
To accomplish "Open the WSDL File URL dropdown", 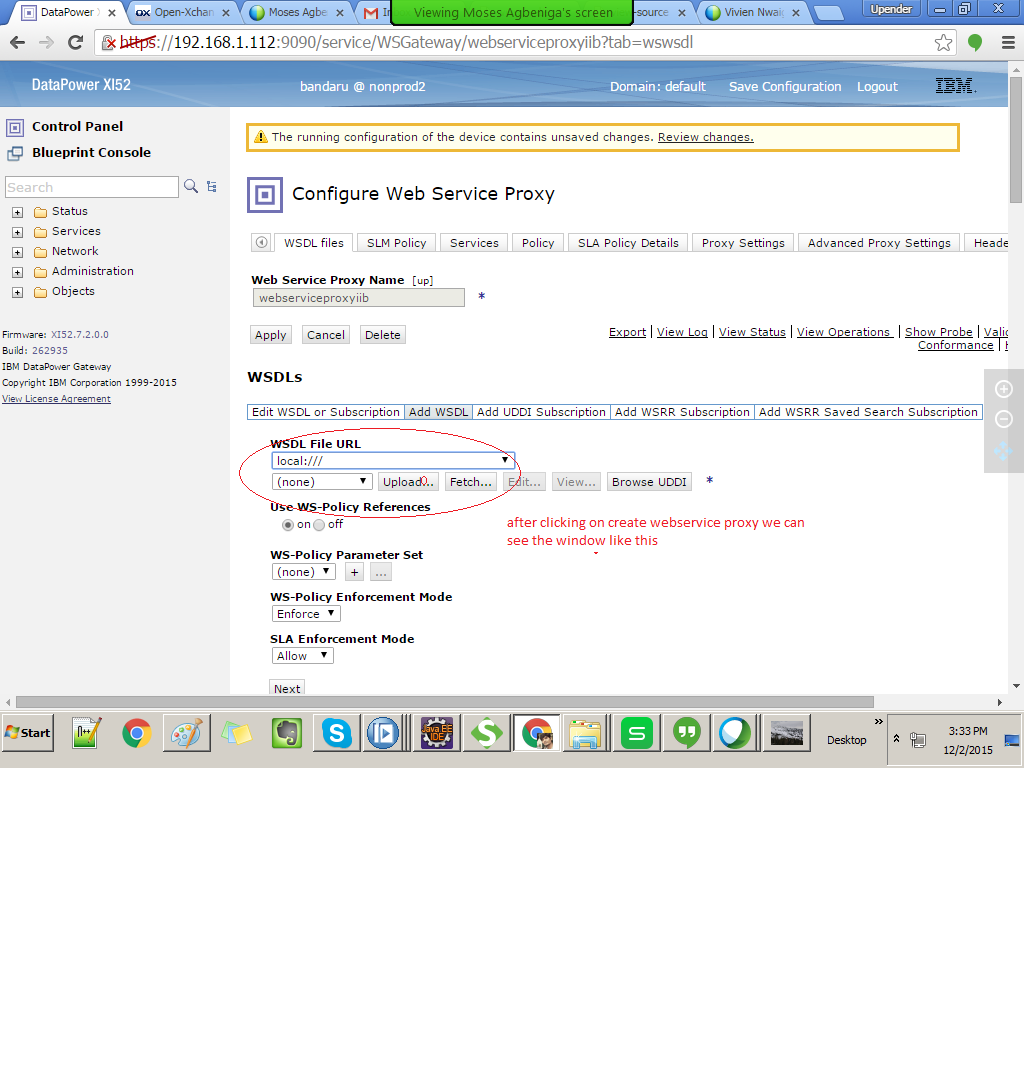I will (505, 460).
